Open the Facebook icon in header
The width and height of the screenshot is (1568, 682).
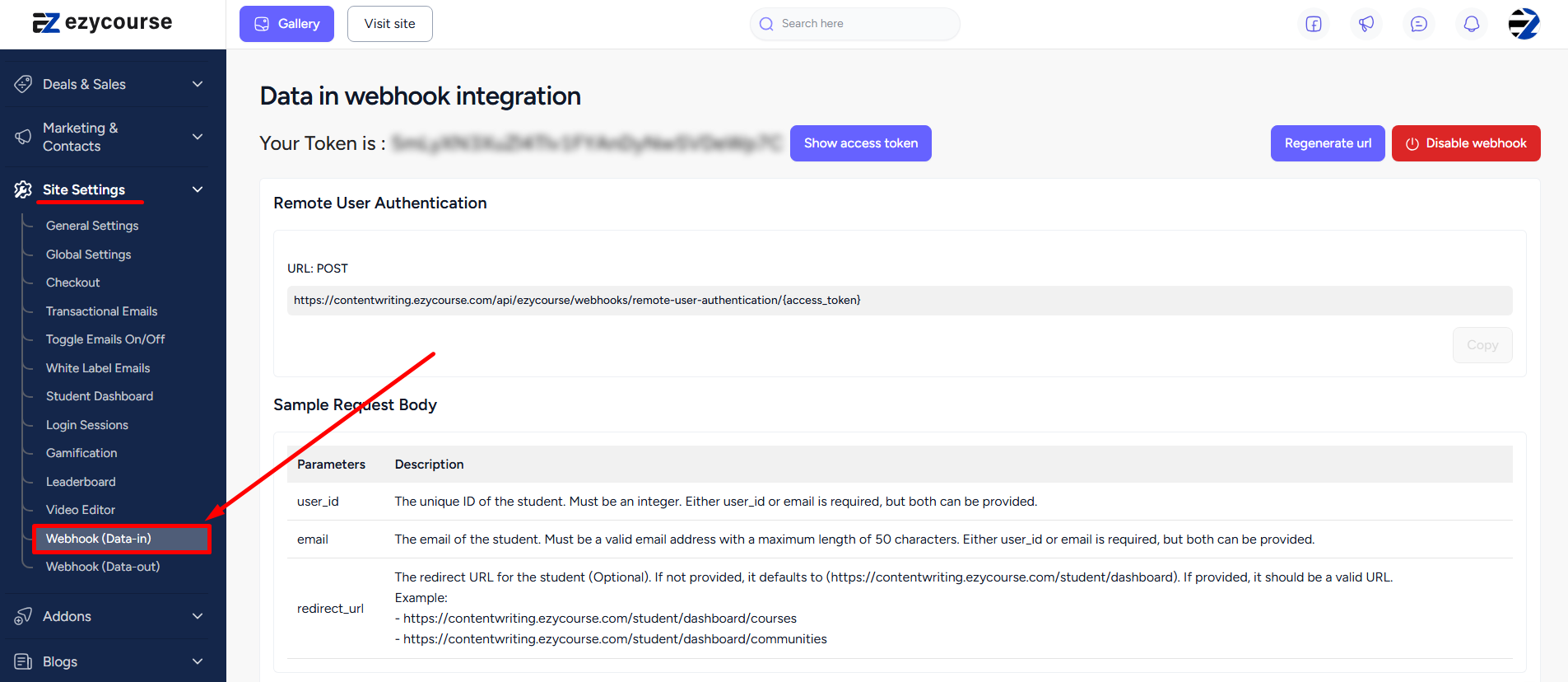(x=1314, y=24)
